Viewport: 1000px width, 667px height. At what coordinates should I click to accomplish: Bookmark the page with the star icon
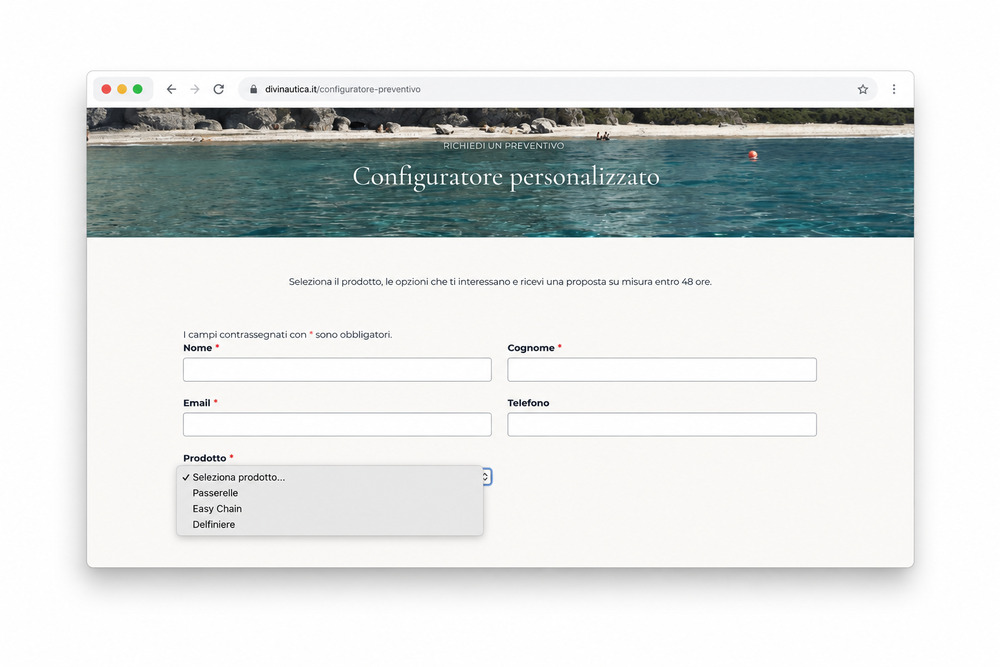tap(863, 89)
